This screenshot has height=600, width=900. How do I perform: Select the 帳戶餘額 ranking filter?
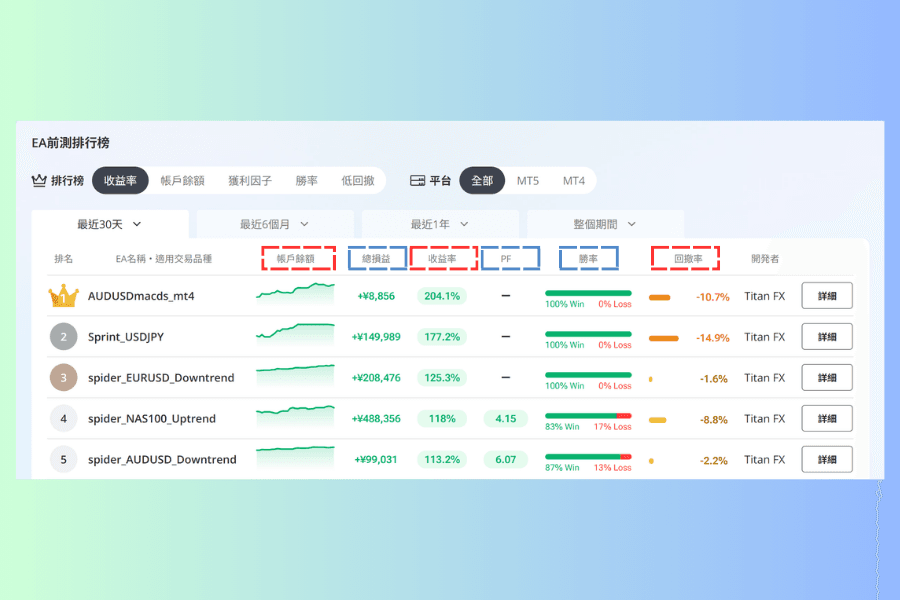[183, 181]
